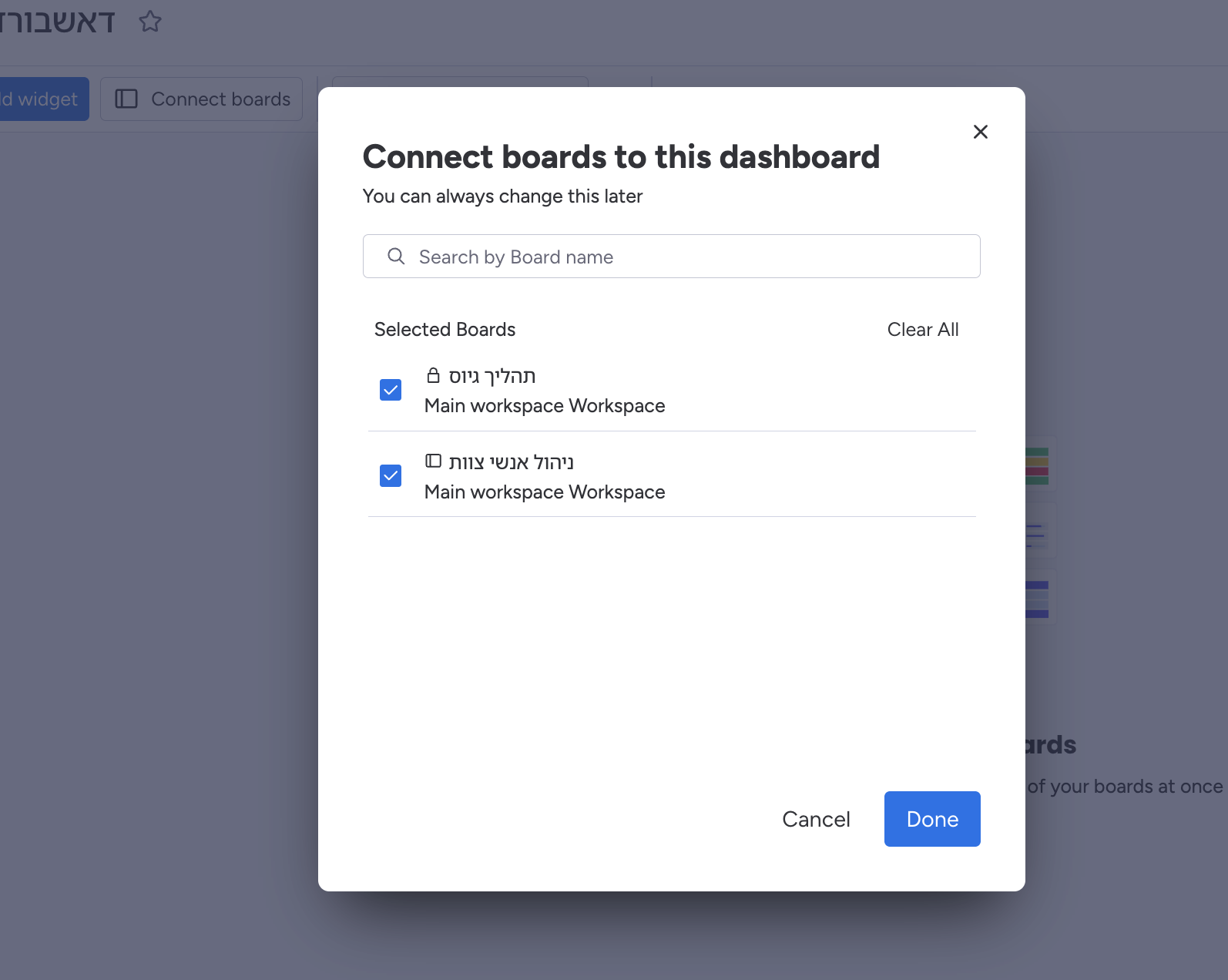Viewport: 1228px width, 980px height.
Task: Click the lock icon beside תהליך גיוס
Action: [x=433, y=376]
